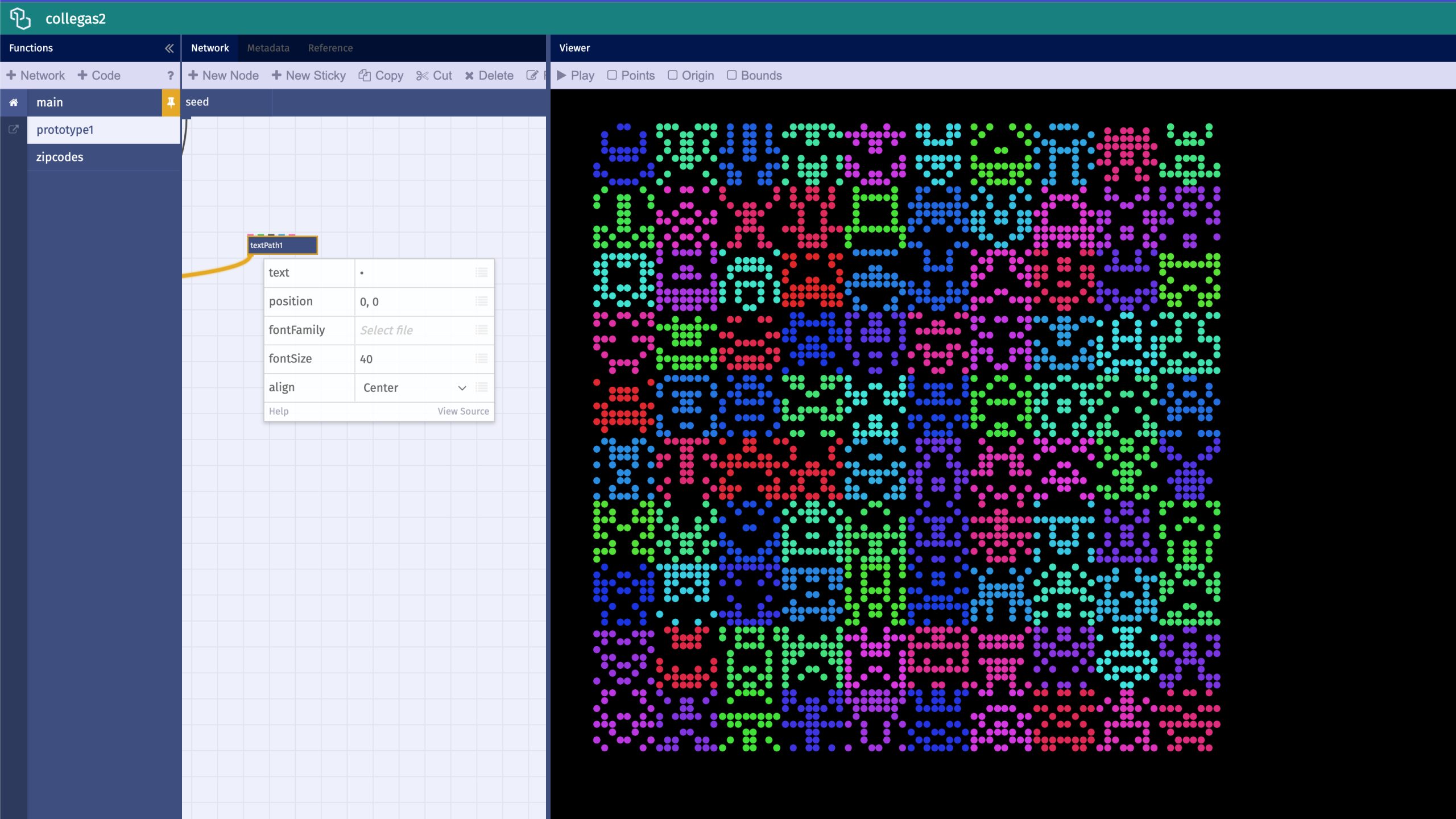Select the zipcodes tree item
The image size is (1456, 819).
(x=59, y=156)
